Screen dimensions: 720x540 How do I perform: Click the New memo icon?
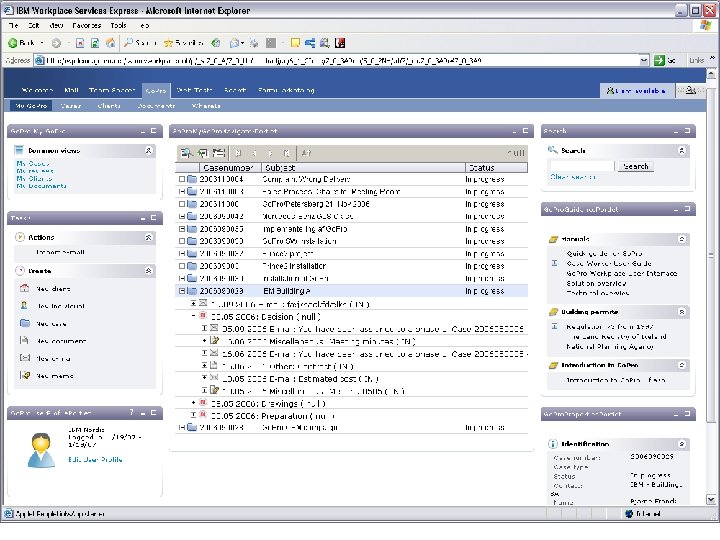24,375
